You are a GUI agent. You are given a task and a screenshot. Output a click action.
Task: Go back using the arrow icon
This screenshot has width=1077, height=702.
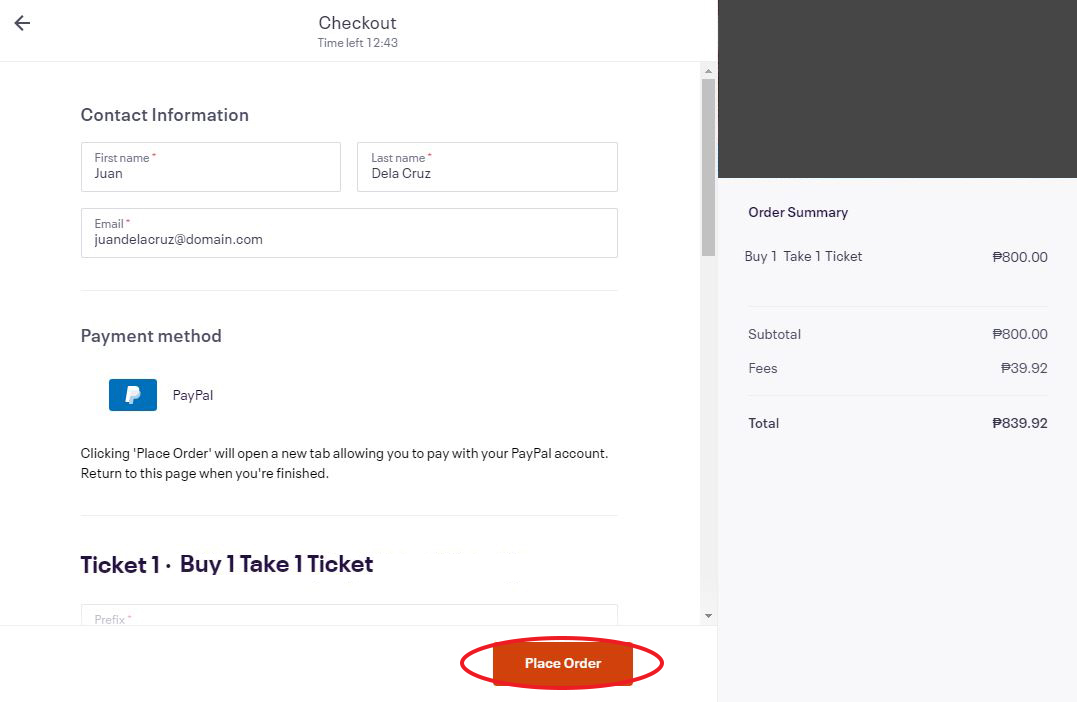[x=22, y=23]
